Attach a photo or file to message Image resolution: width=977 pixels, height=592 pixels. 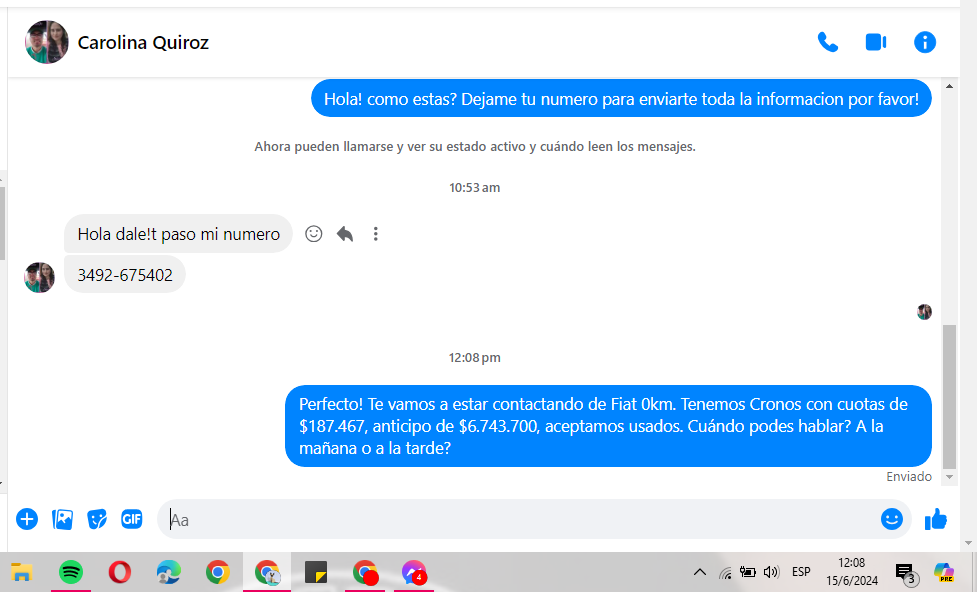pos(62,519)
